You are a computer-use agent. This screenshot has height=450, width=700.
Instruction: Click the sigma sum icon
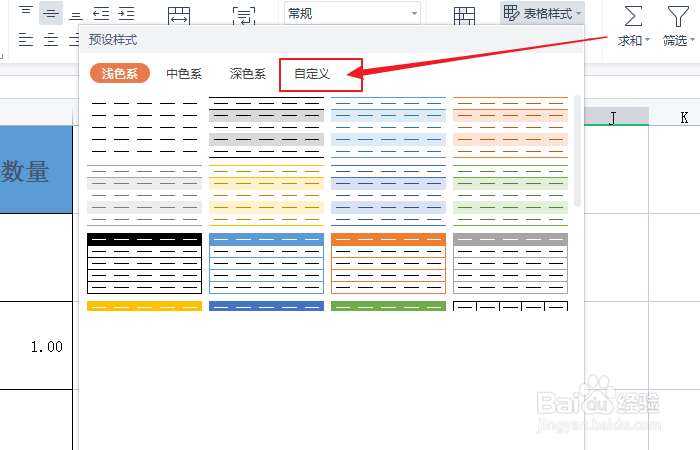[633, 17]
